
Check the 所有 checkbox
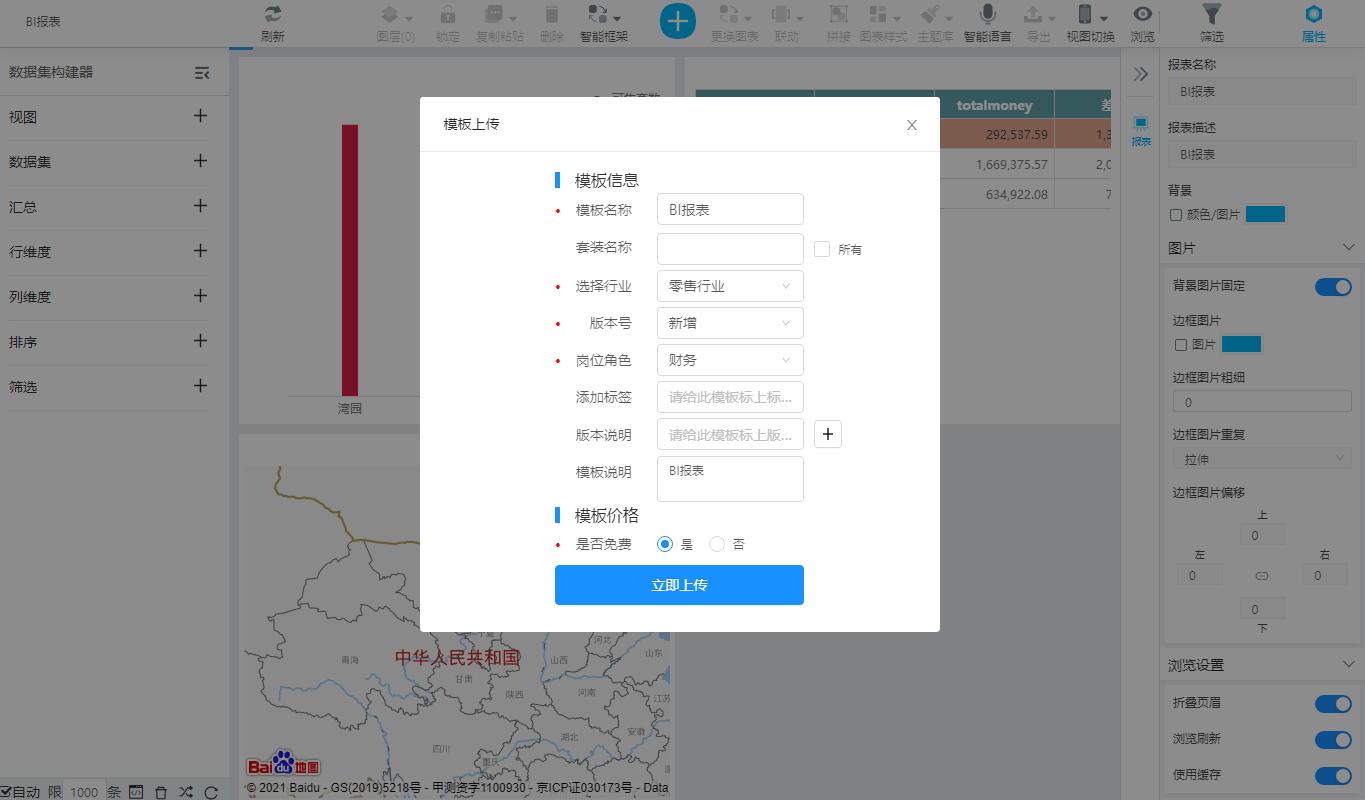(822, 249)
